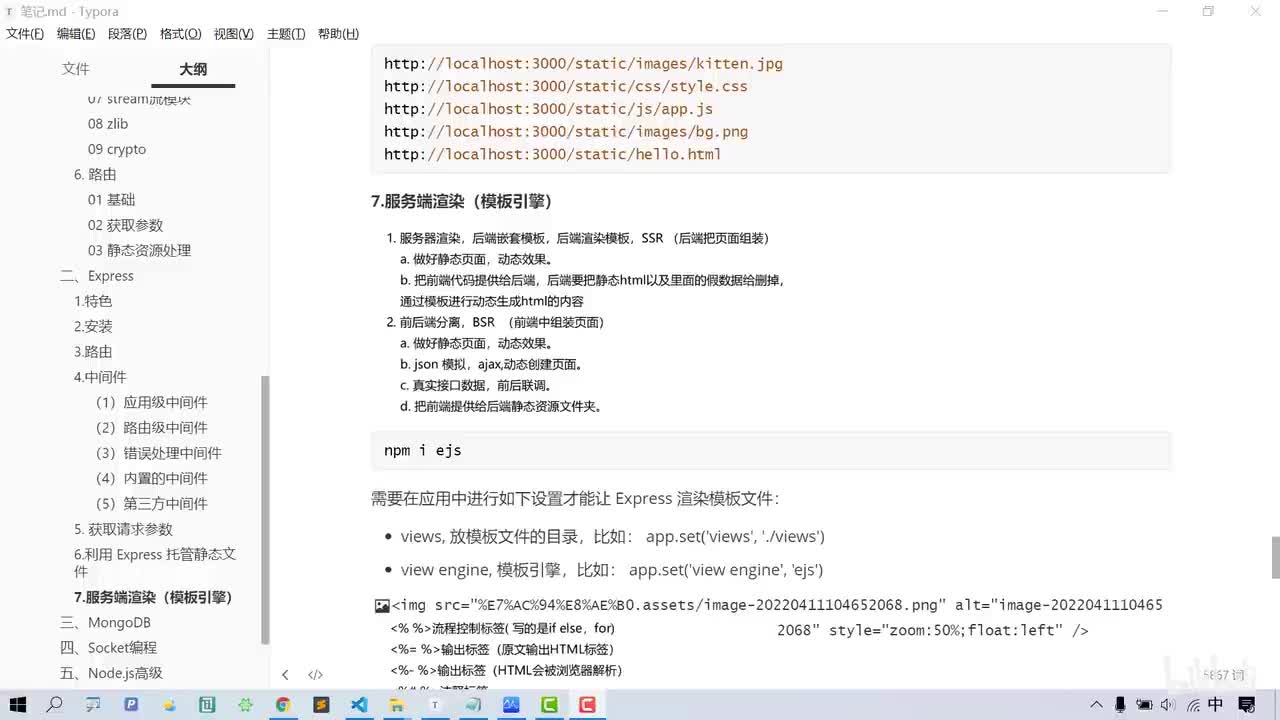Viewport: 1280px width, 720px height.
Task: Click the green C app taskbar icon
Action: [549, 705]
